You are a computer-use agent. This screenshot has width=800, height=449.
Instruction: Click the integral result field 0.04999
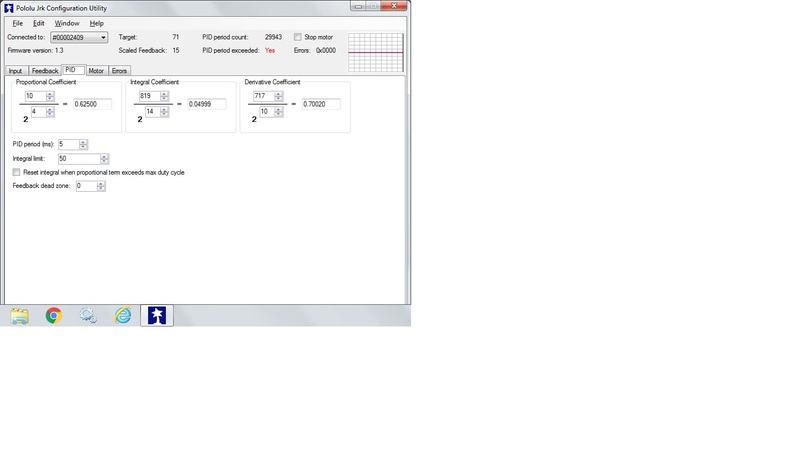tap(207, 104)
